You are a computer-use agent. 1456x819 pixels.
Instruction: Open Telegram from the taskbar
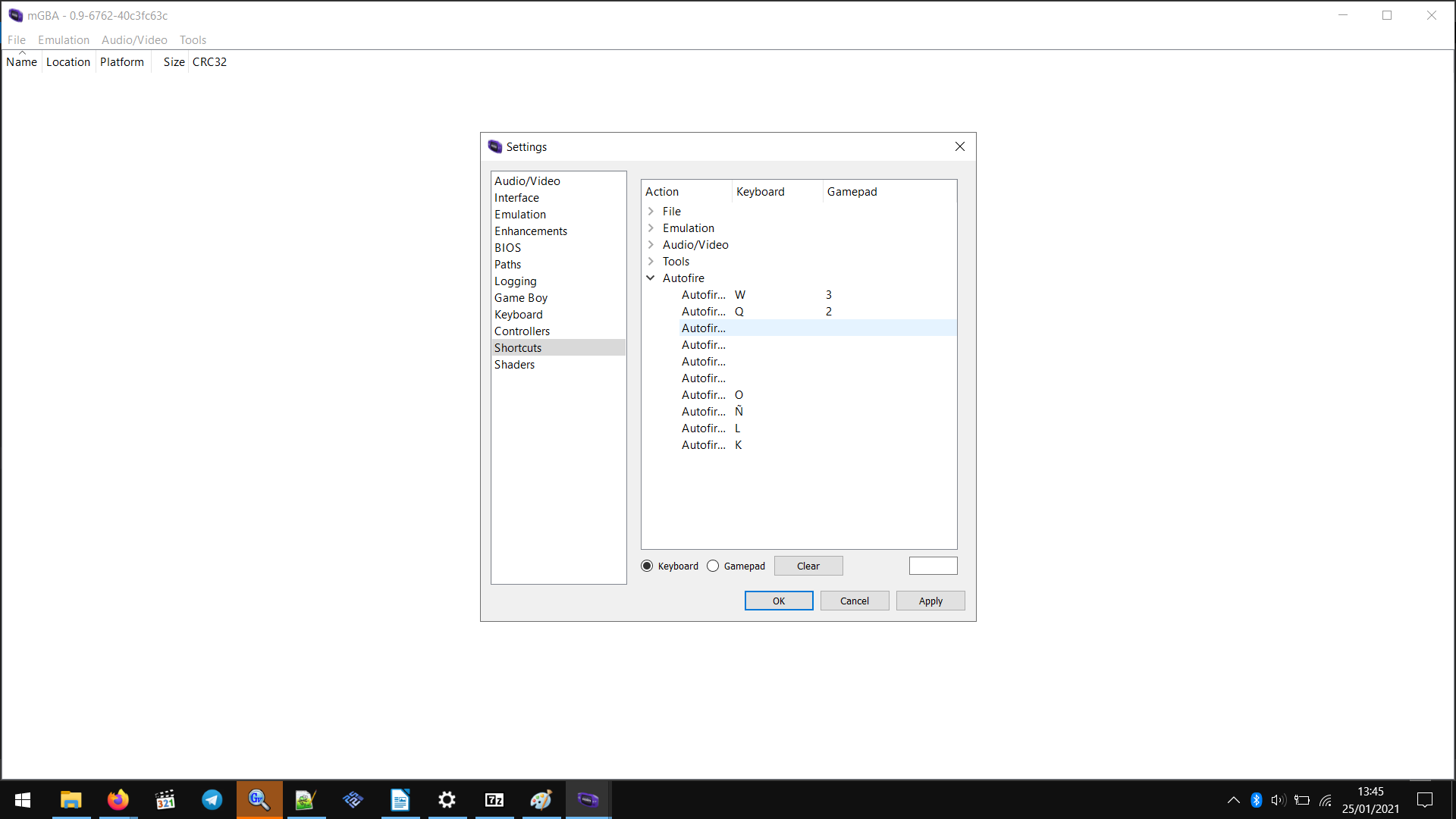212,799
